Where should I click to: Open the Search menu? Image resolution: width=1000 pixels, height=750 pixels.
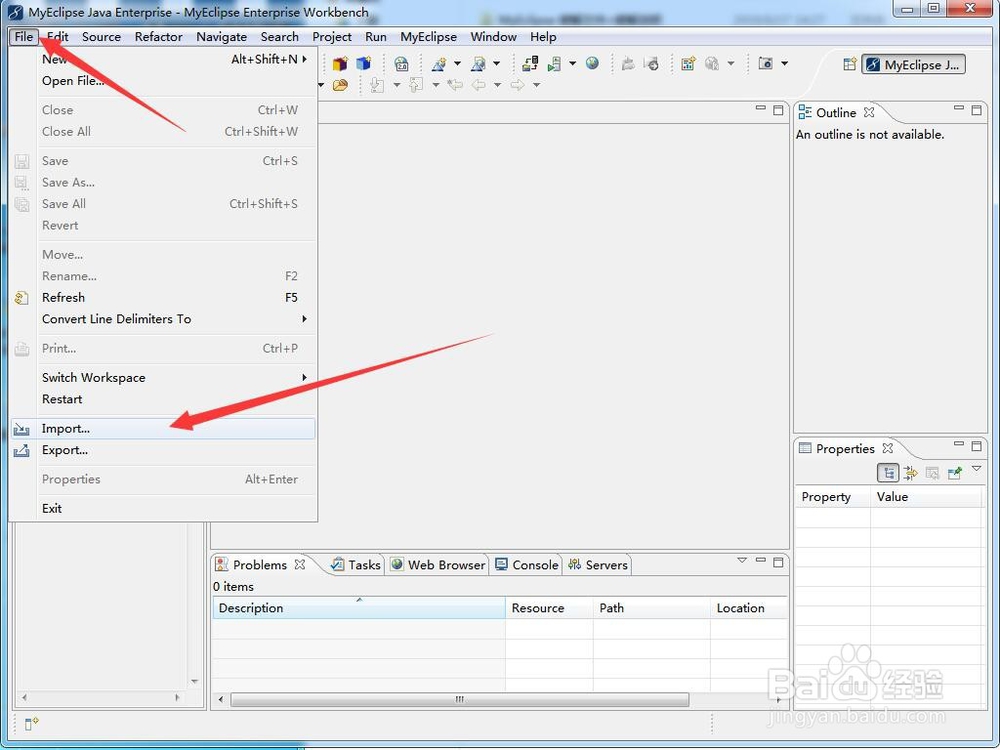click(x=279, y=37)
